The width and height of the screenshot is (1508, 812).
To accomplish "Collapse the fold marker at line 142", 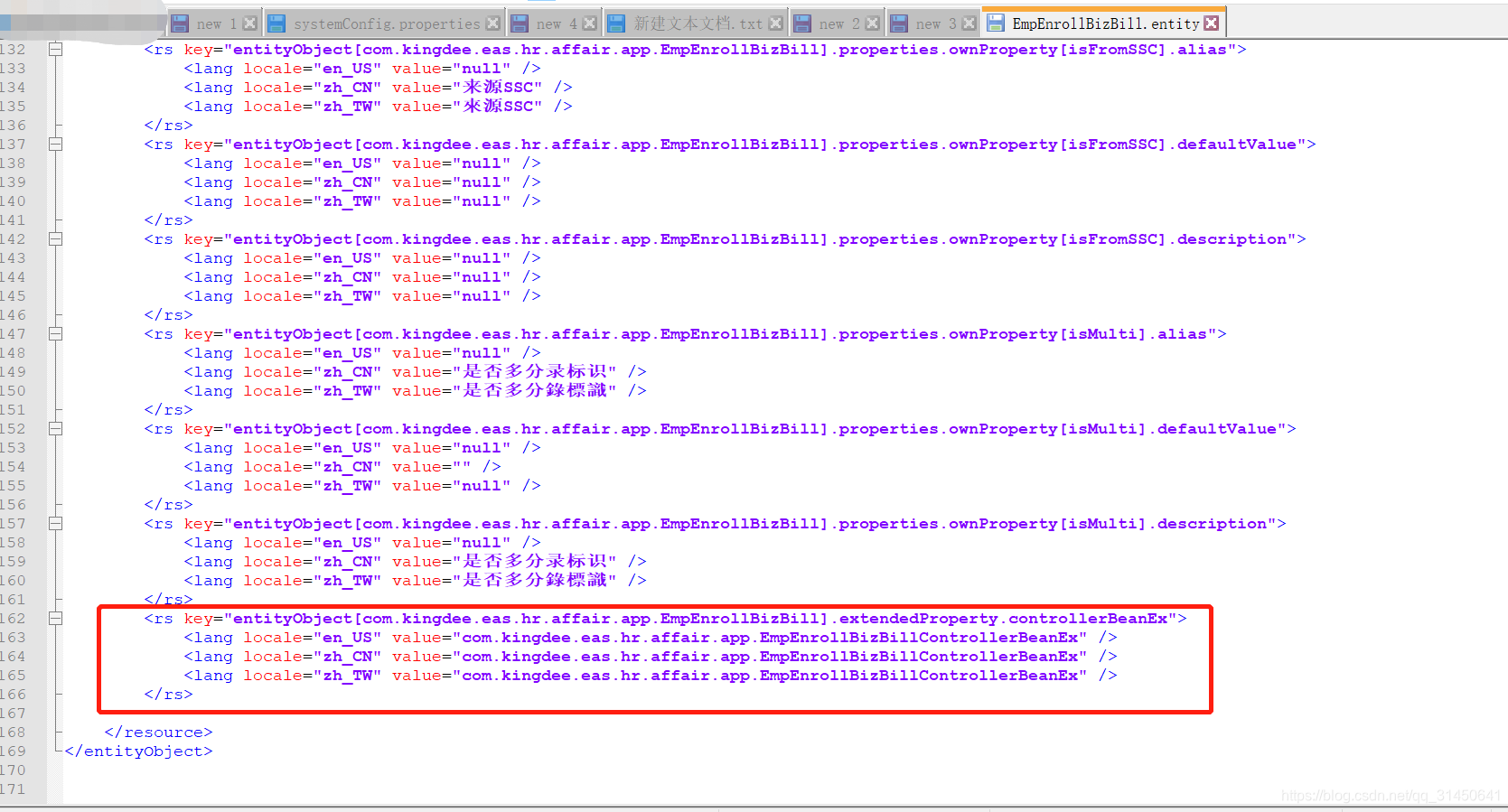I will click(x=55, y=239).
